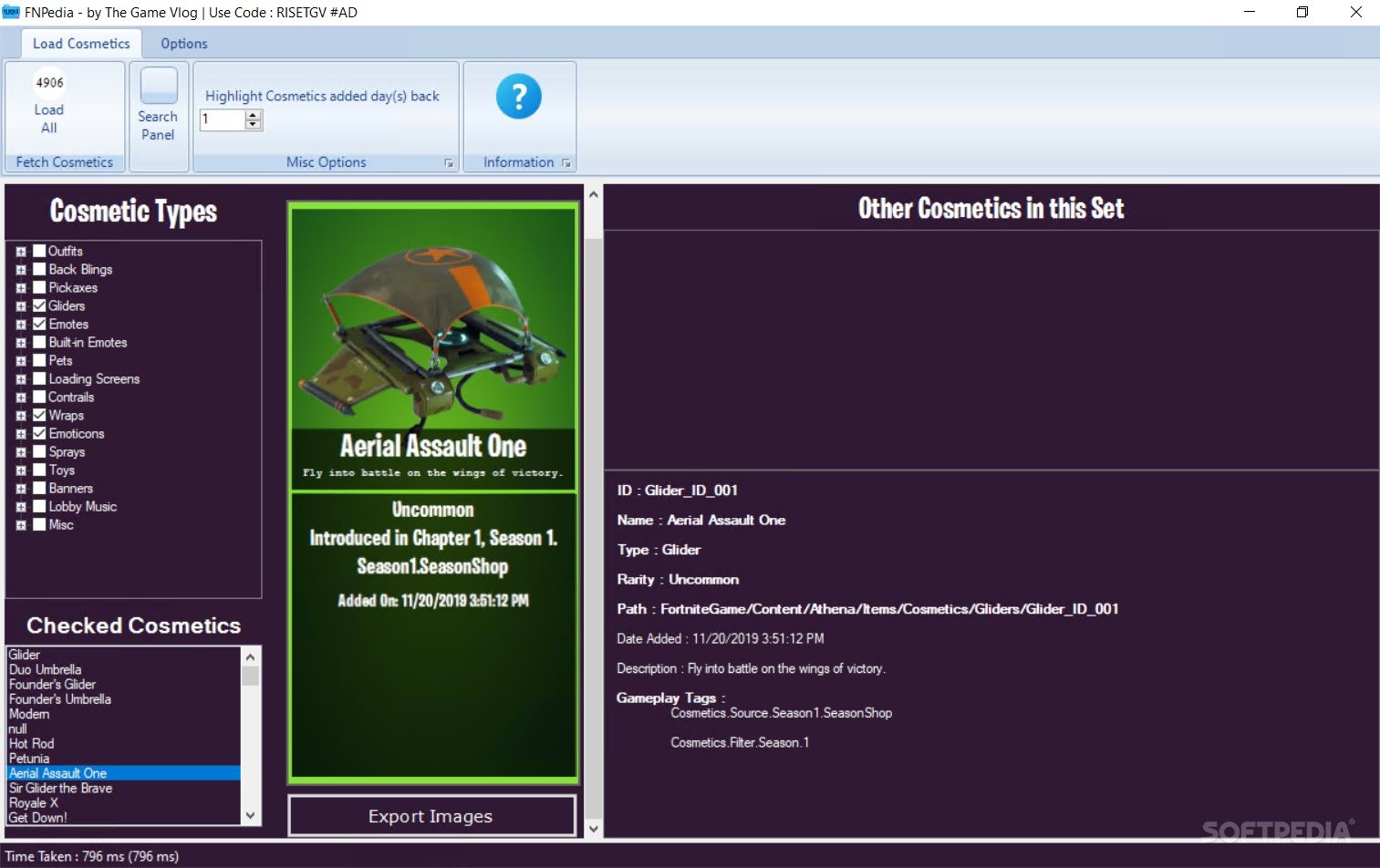The width and height of the screenshot is (1380, 868).
Task: Click the blue Information question mark icon
Action: point(519,97)
